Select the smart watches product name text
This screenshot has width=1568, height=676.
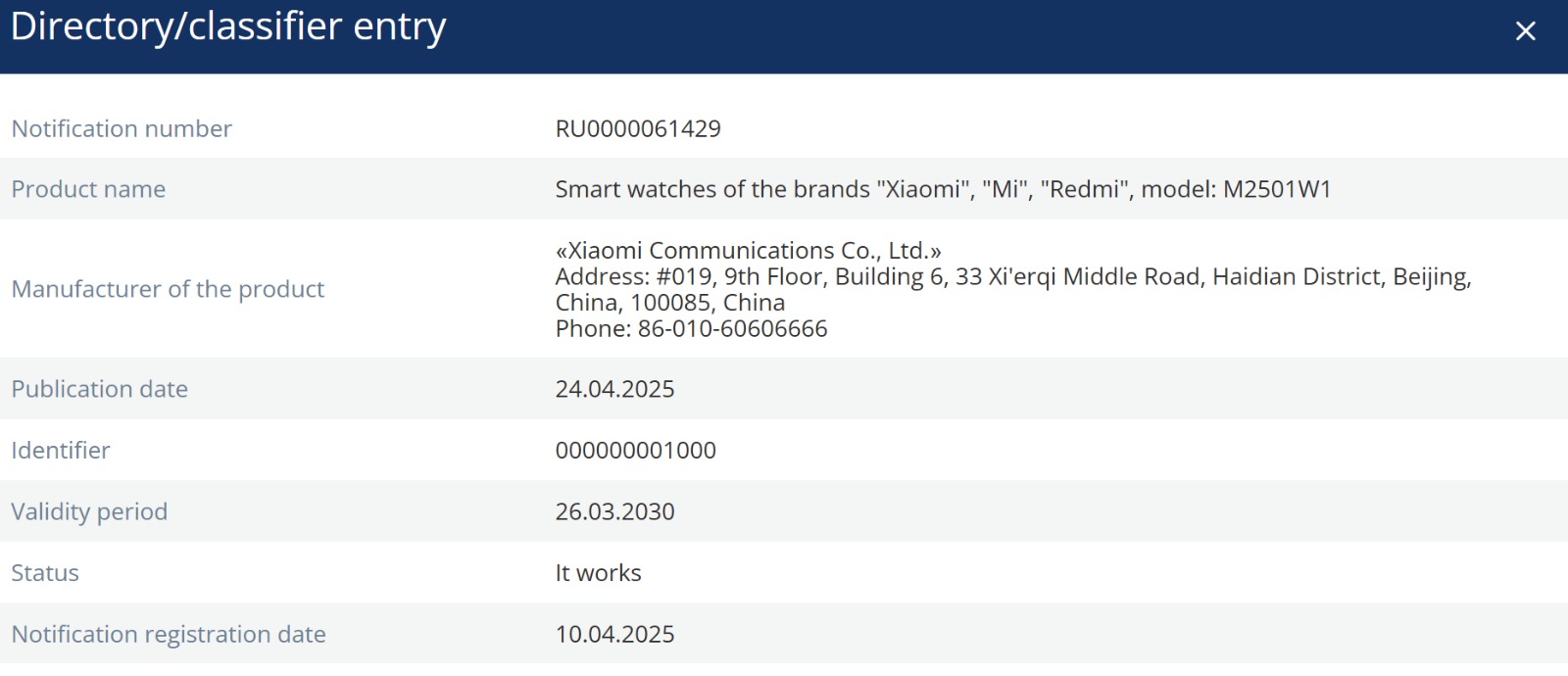pyautogui.click(x=943, y=189)
